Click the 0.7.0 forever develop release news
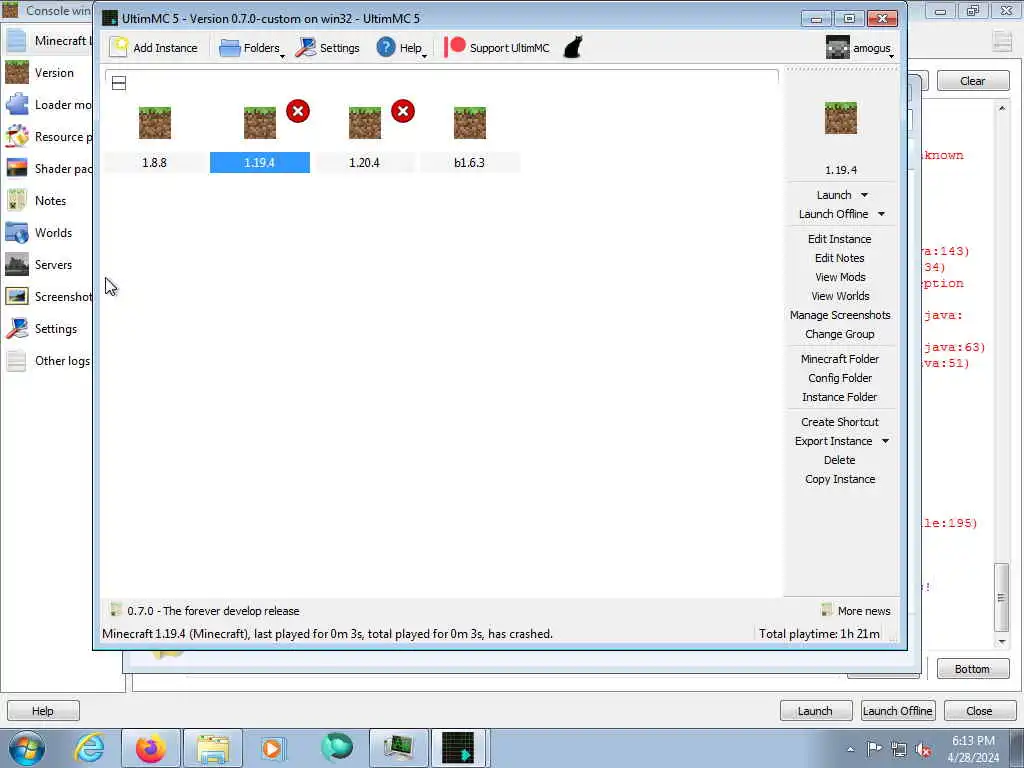1024x768 pixels. point(205,611)
